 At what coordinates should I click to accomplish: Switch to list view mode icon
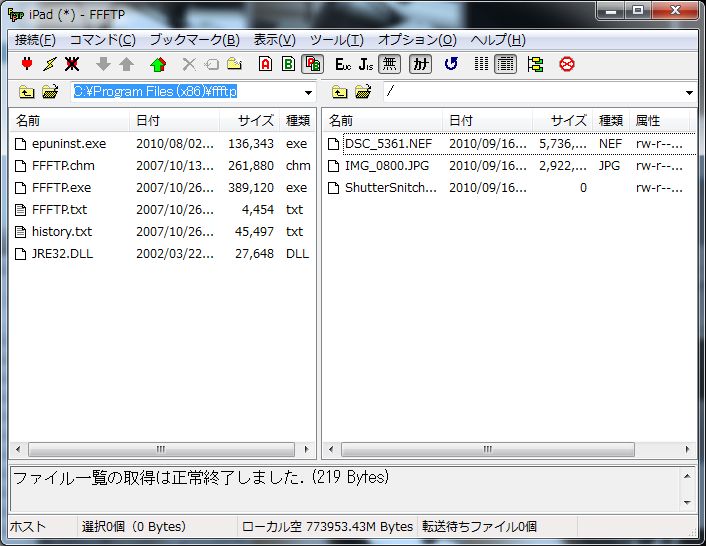(x=481, y=64)
